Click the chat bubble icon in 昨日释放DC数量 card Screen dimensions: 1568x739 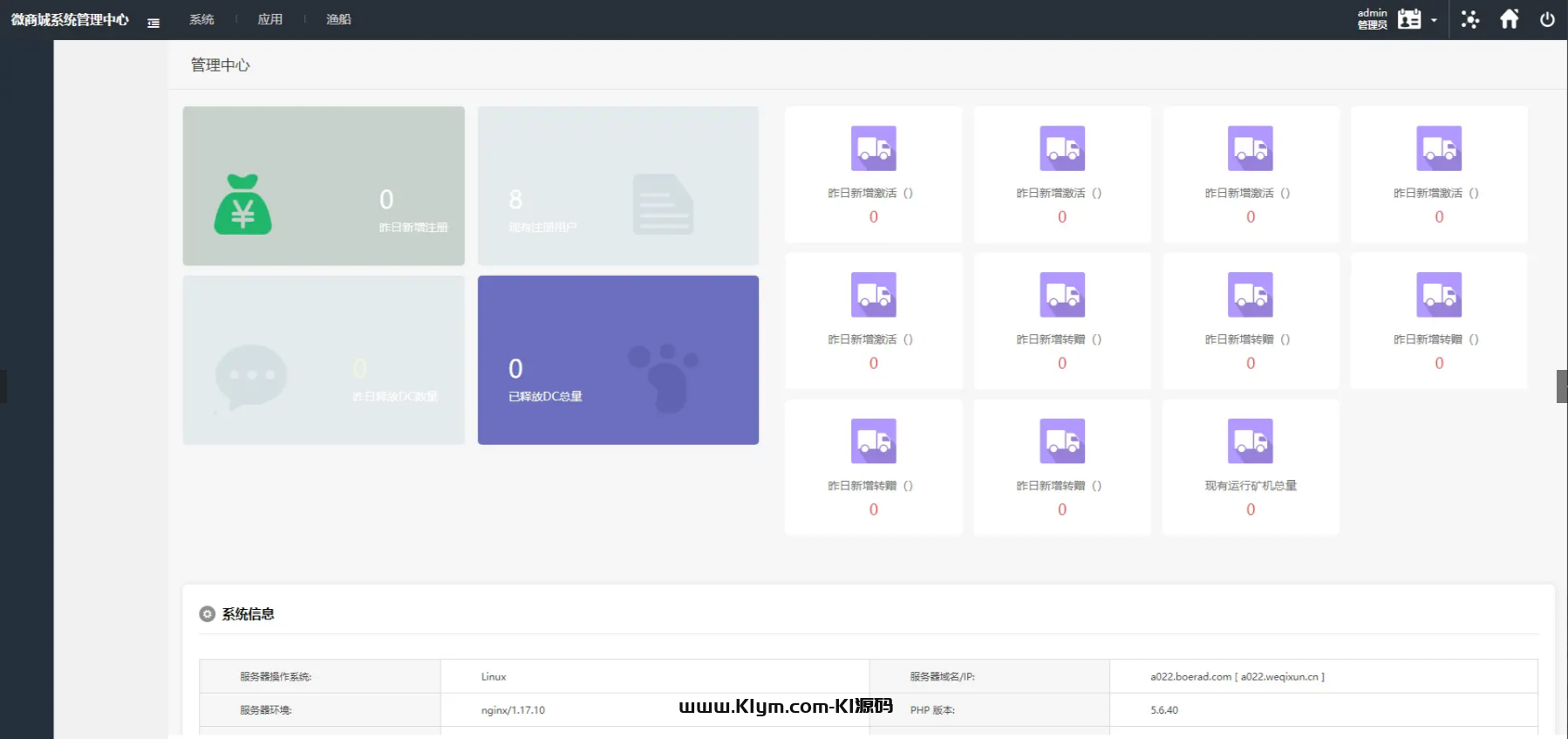pos(251,376)
